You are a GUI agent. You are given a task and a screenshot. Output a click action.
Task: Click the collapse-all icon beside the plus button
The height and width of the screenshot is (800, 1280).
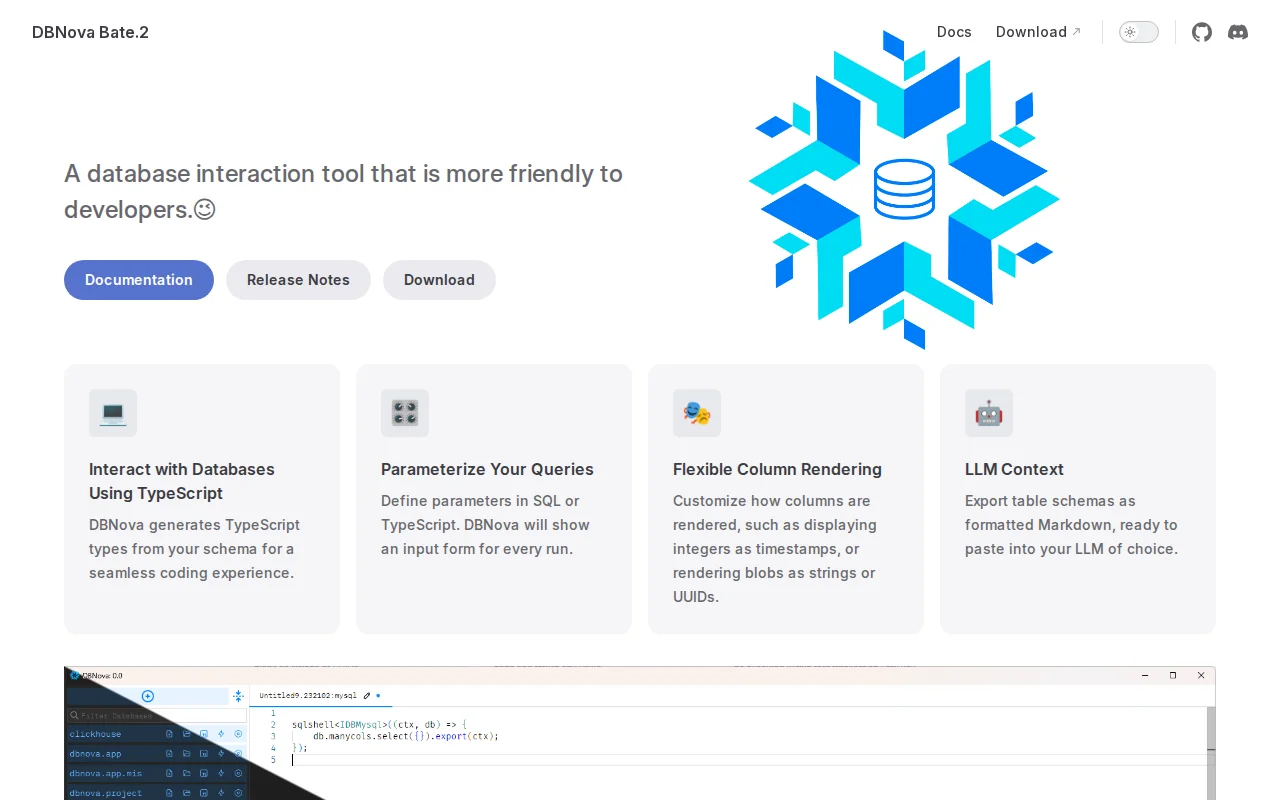(x=238, y=696)
